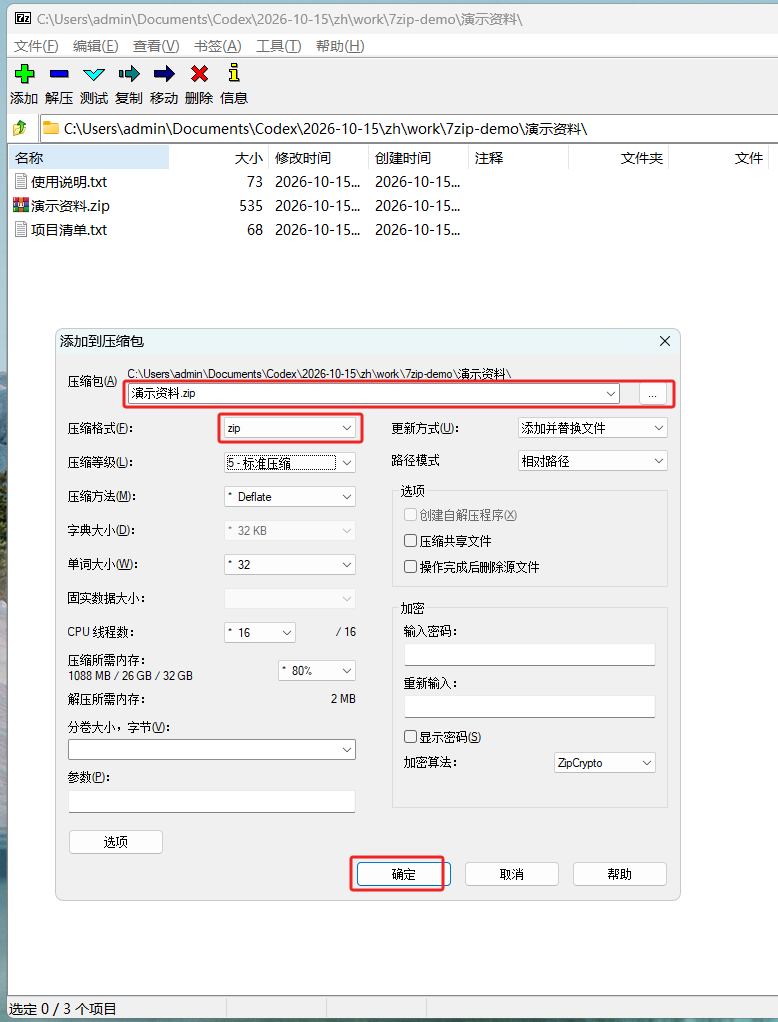778x1022 pixels.
Task: Sort by the 名称 column header
Action: 90,158
